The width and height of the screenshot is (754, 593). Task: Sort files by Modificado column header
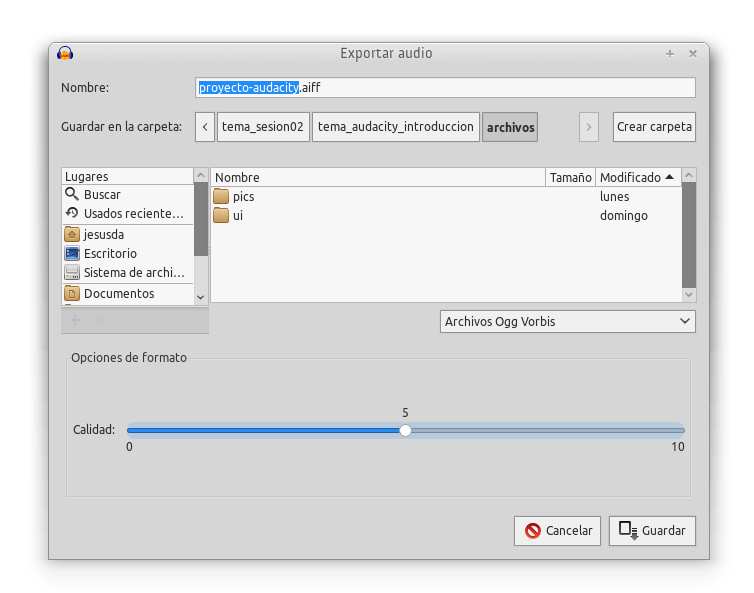(x=637, y=177)
